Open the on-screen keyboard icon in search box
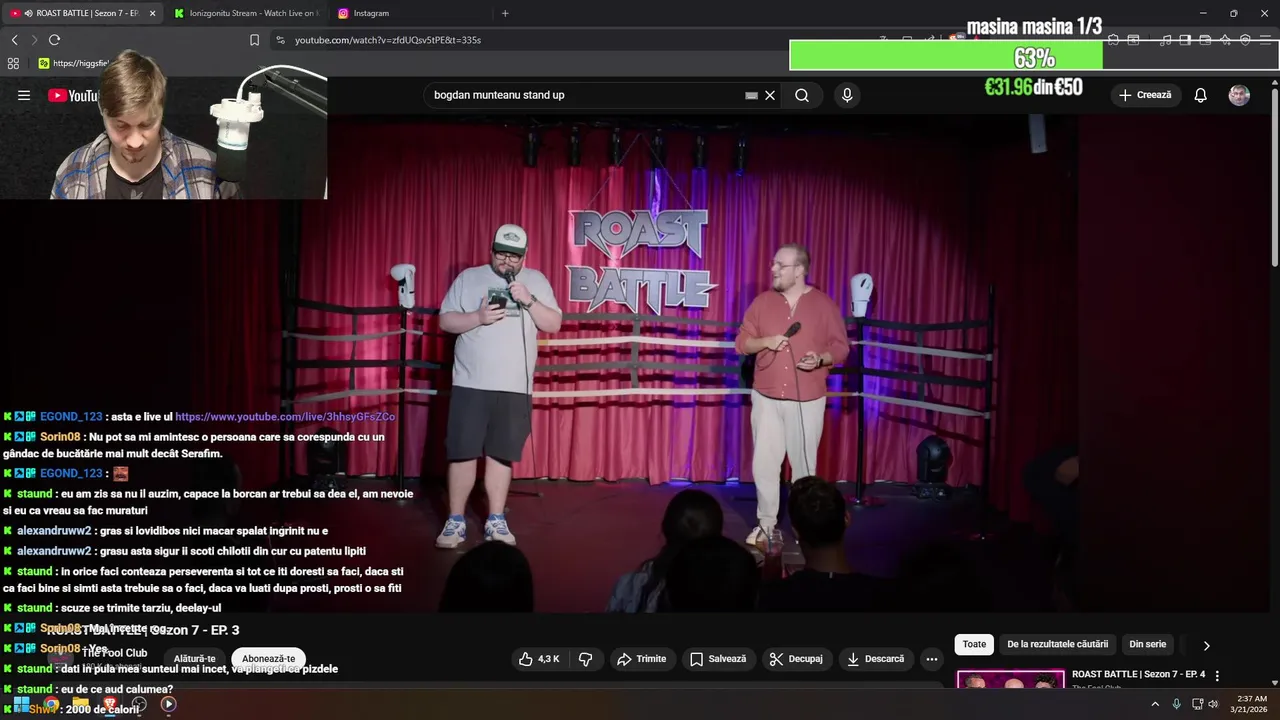Viewport: 1280px width, 720px height. pyautogui.click(x=751, y=95)
